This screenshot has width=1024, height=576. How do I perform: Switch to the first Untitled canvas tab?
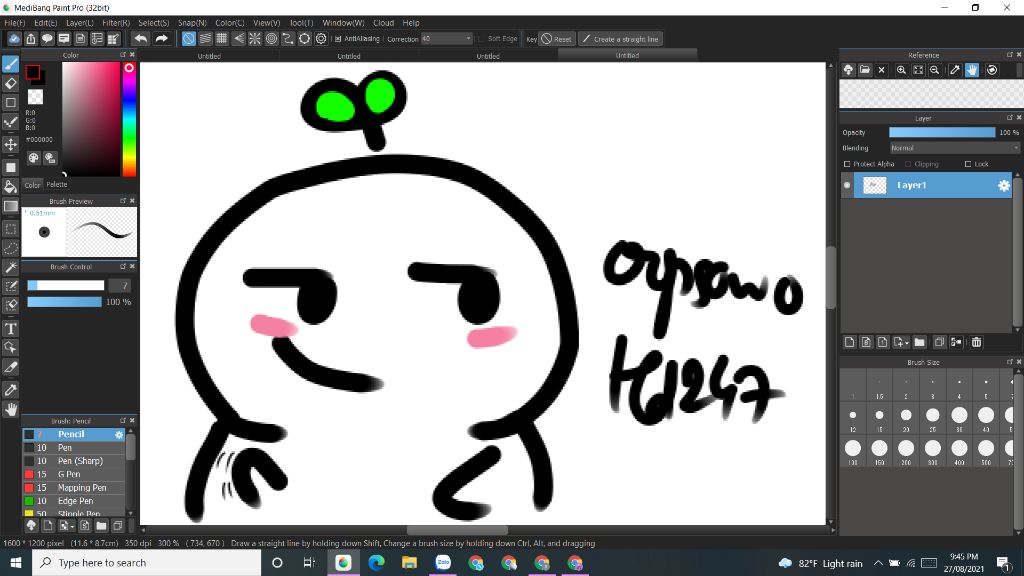209,56
